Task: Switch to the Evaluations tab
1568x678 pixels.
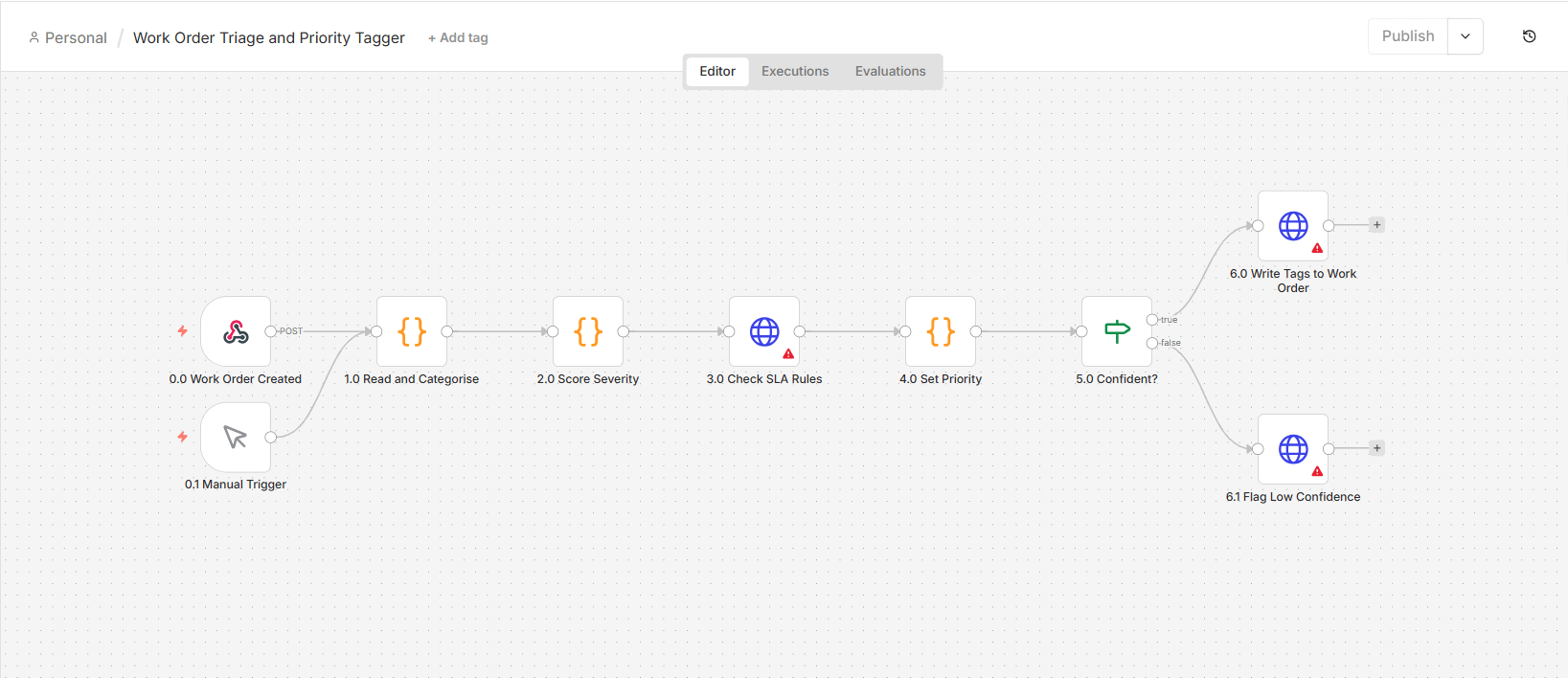Action: 891,72
